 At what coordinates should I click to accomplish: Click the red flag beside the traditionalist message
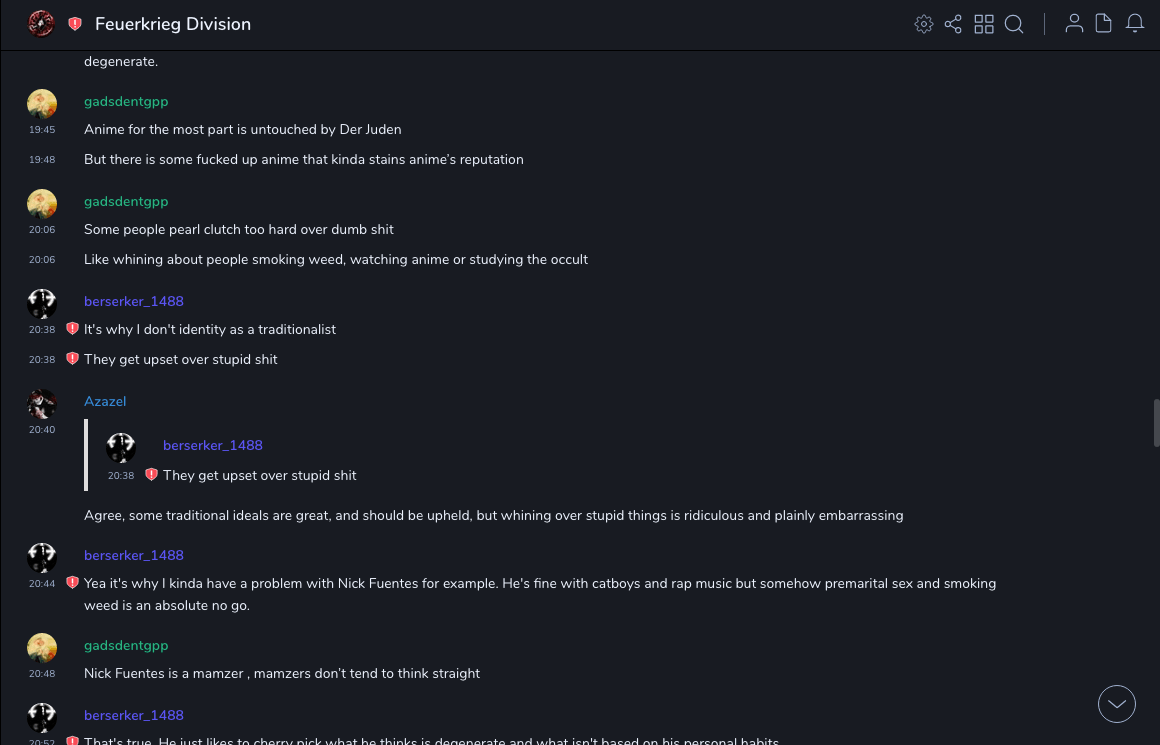[x=72, y=328]
